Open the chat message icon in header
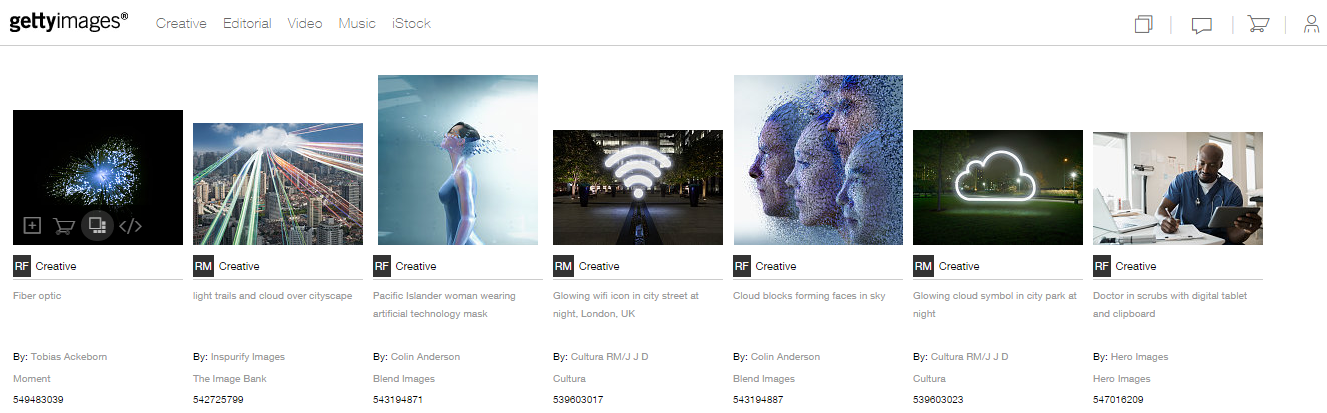Viewport: 1327px width, 413px height. [x=1202, y=25]
